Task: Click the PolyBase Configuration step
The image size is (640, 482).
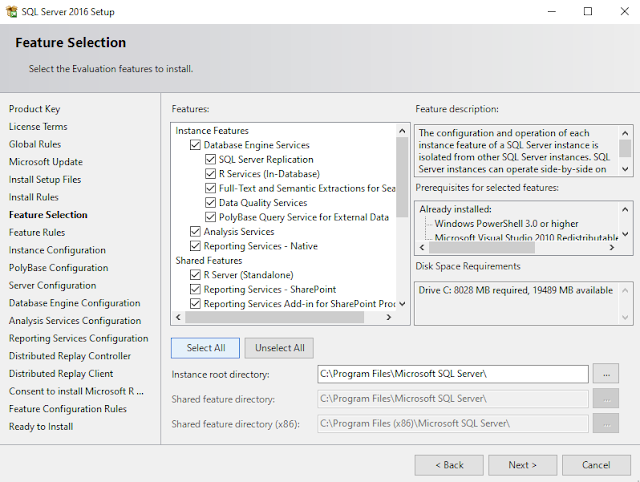Action: pos(58,268)
